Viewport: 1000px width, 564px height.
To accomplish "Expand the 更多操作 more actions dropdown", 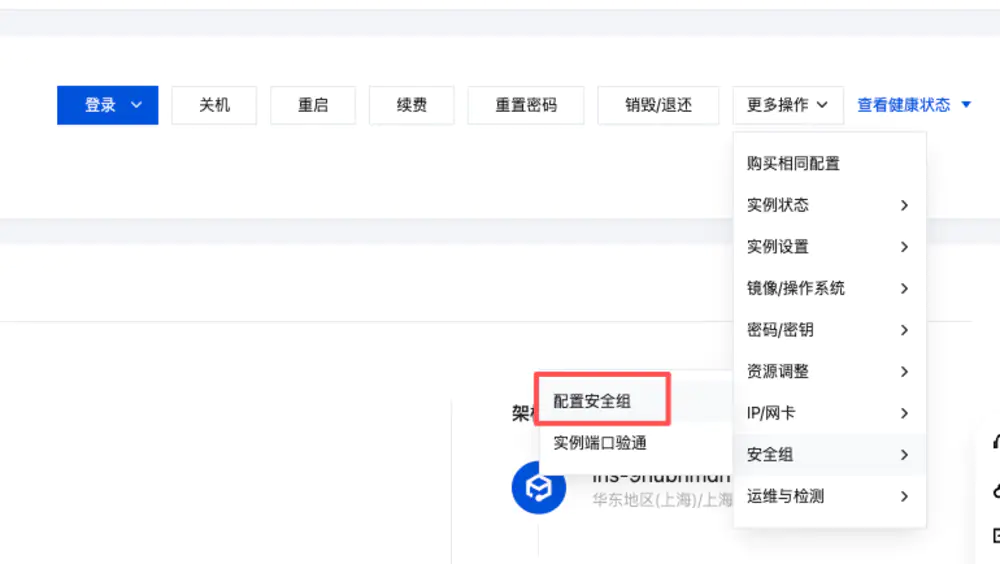I will tap(788, 105).
